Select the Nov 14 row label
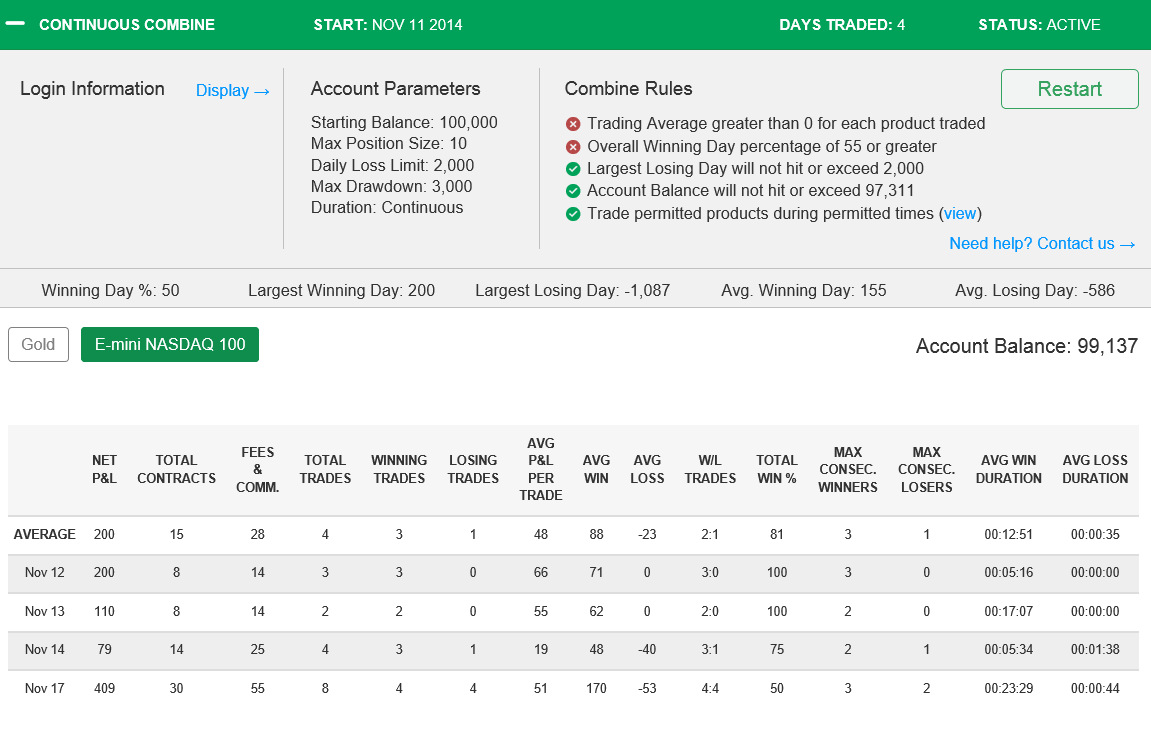This screenshot has width=1151, height=730. pos(45,649)
